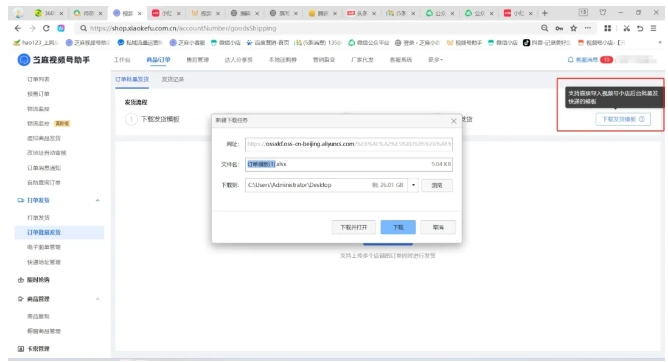Click the icon beside 卡密管理 in the sidebar
This screenshot has width=668, height=362.
[x=20, y=349]
